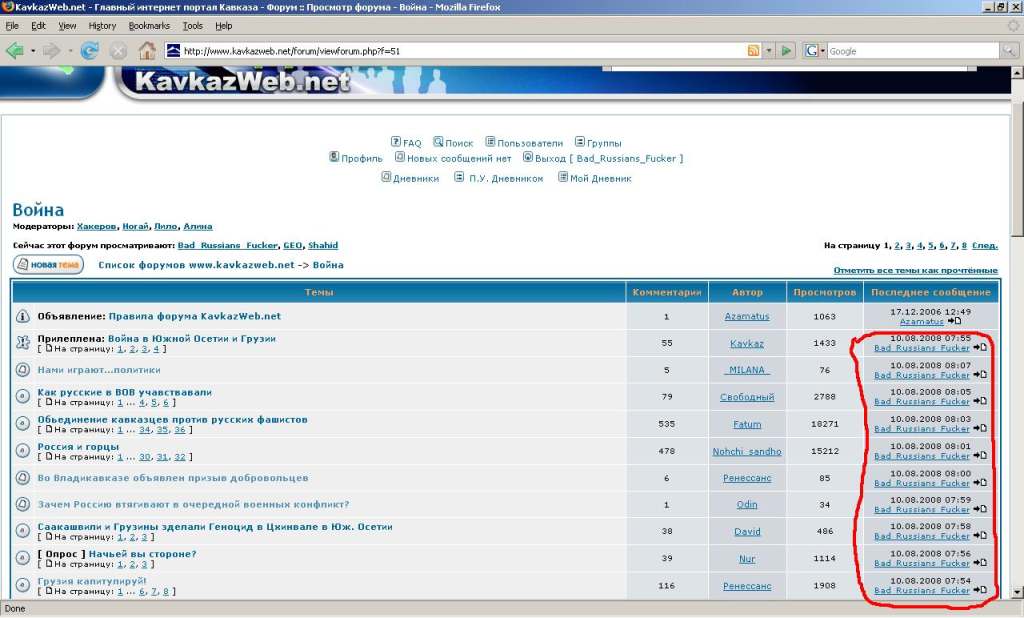Check Новых сообщений нет messages link
The height and width of the screenshot is (618, 1024).
(x=458, y=158)
